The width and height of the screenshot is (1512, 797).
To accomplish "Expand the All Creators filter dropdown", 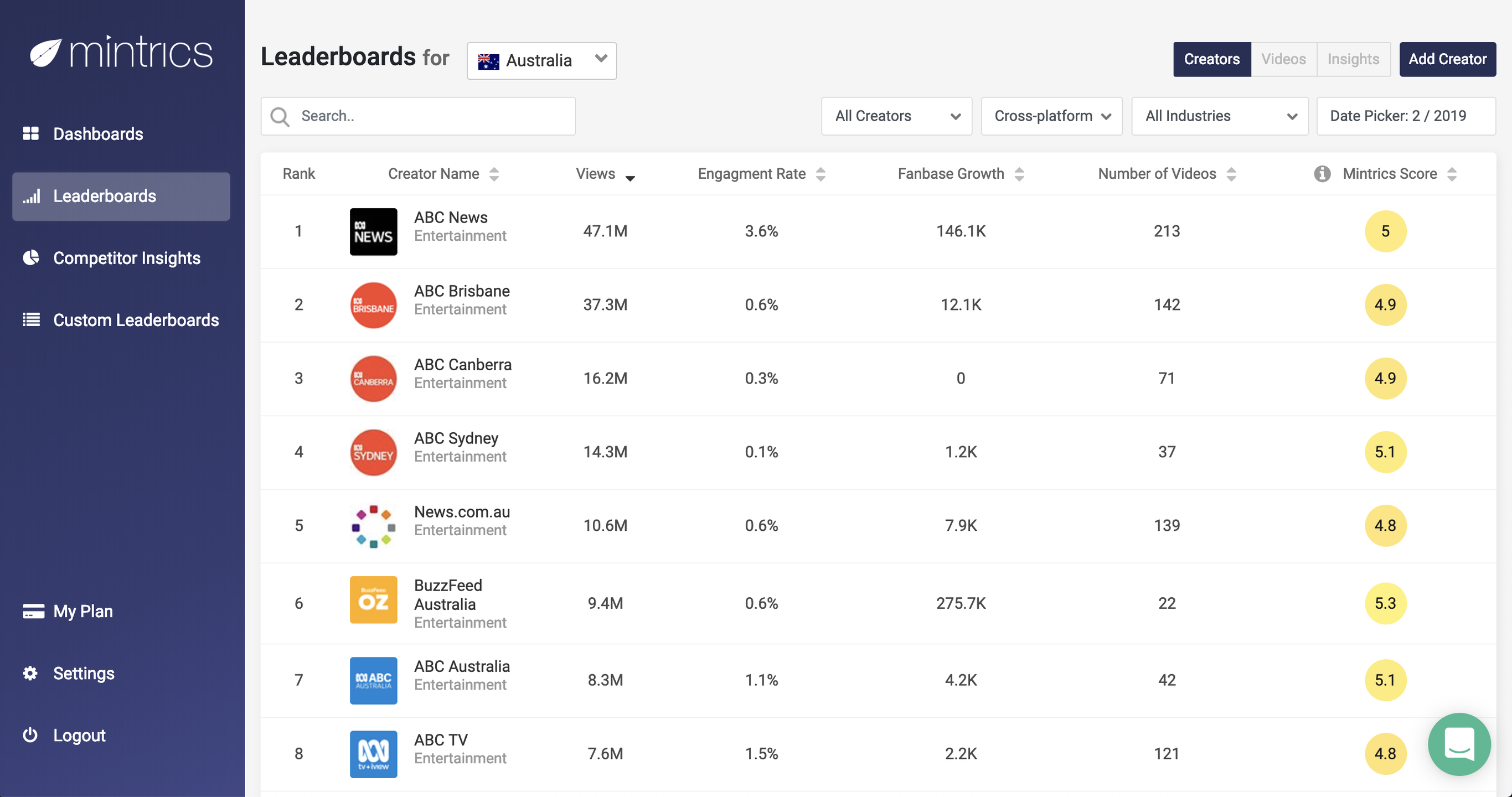I will click(896, 116).
